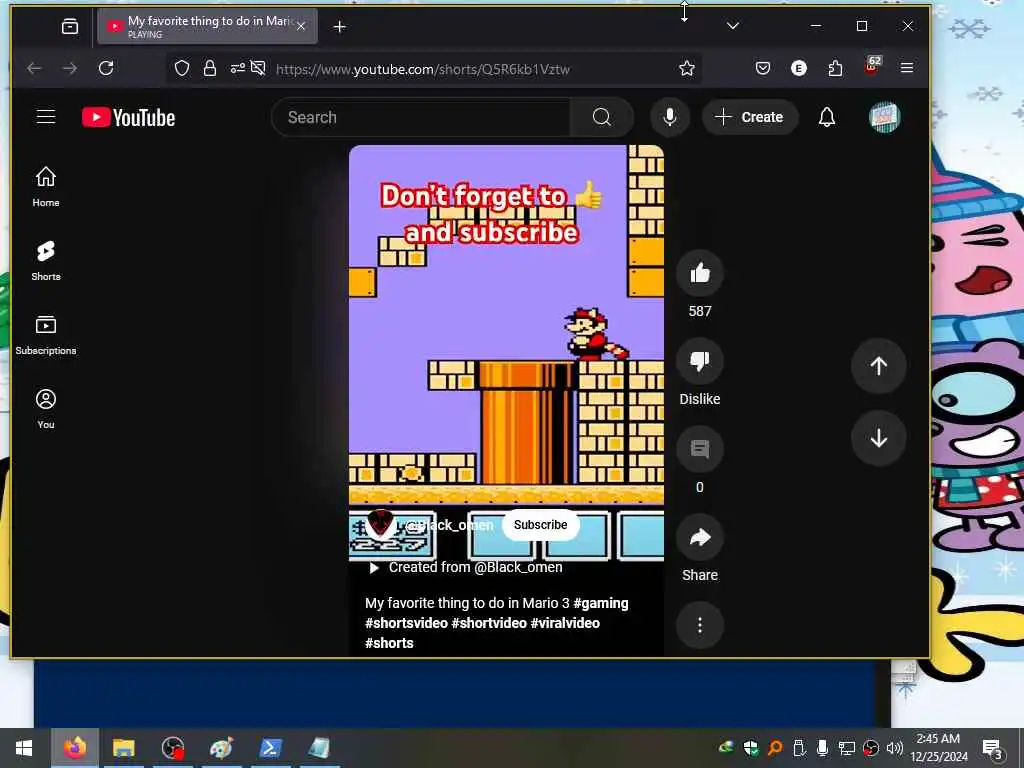Open the site permissions icon in address bar
The image size is (1024, 768).
pyautogui.click(x=238, y=68)
